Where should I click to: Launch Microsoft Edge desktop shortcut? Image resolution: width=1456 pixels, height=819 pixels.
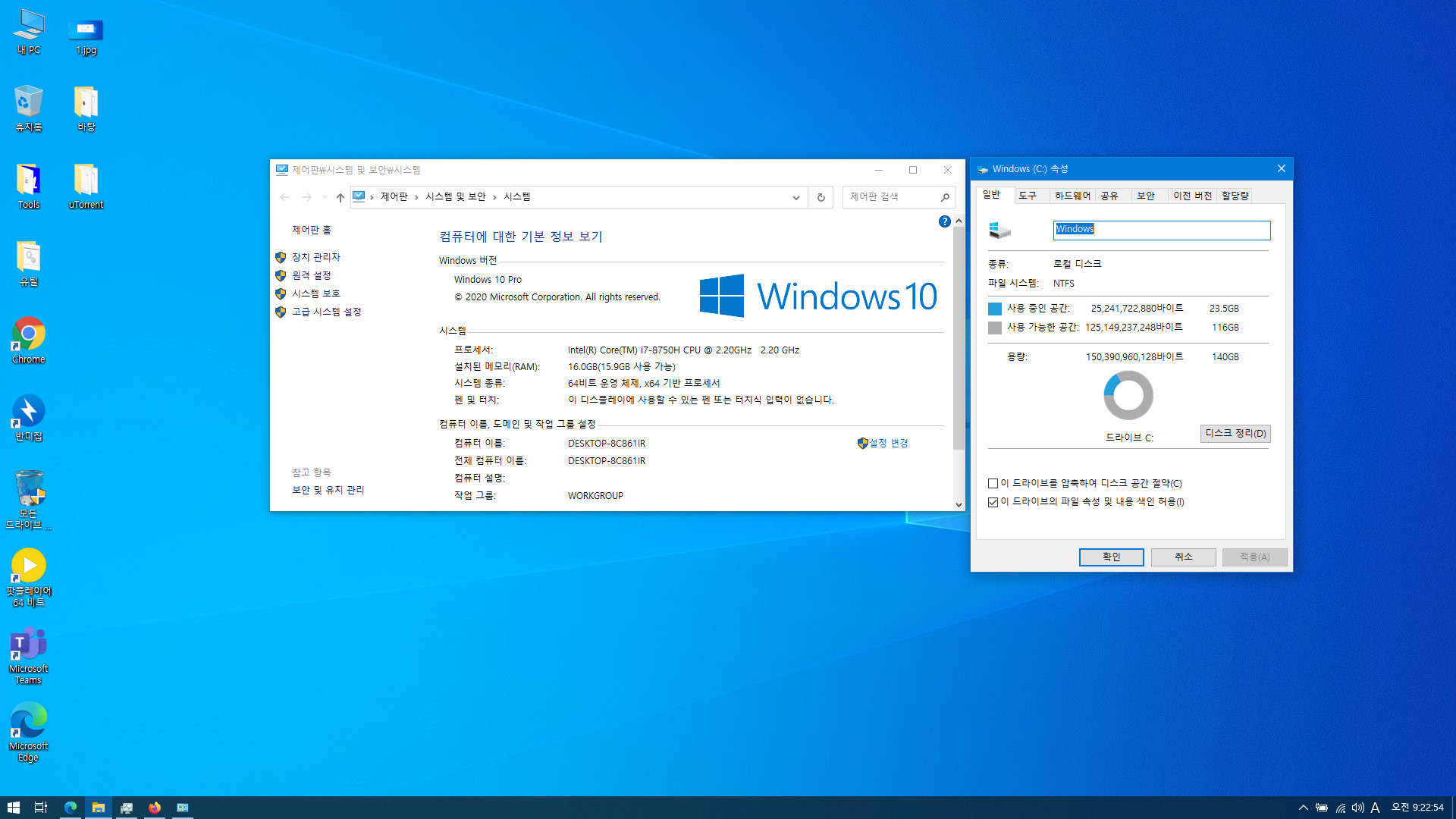click(29, 733)
